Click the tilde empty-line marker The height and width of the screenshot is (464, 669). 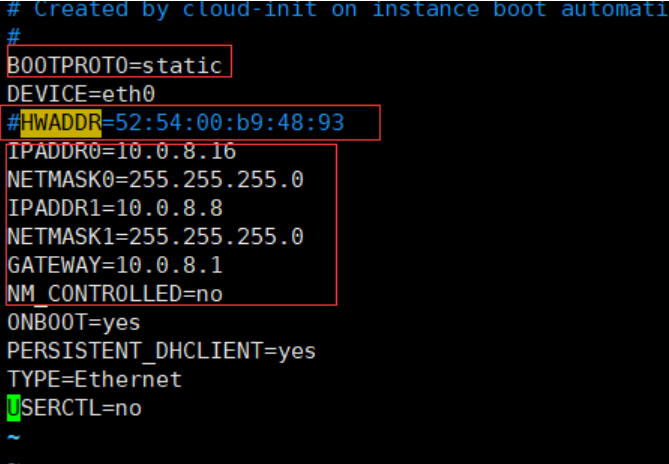tap(14, 438)
